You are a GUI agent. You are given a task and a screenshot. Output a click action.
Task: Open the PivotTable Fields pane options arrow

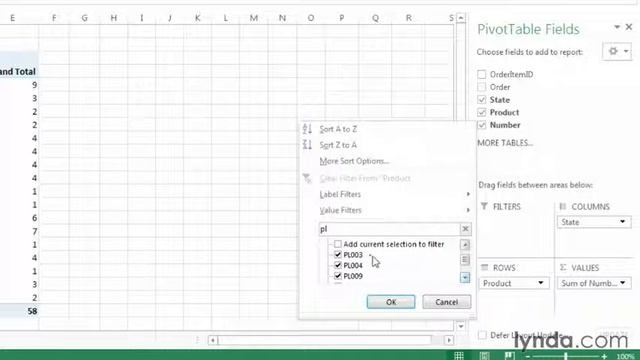pyautogui.click(x=617, y=27)
